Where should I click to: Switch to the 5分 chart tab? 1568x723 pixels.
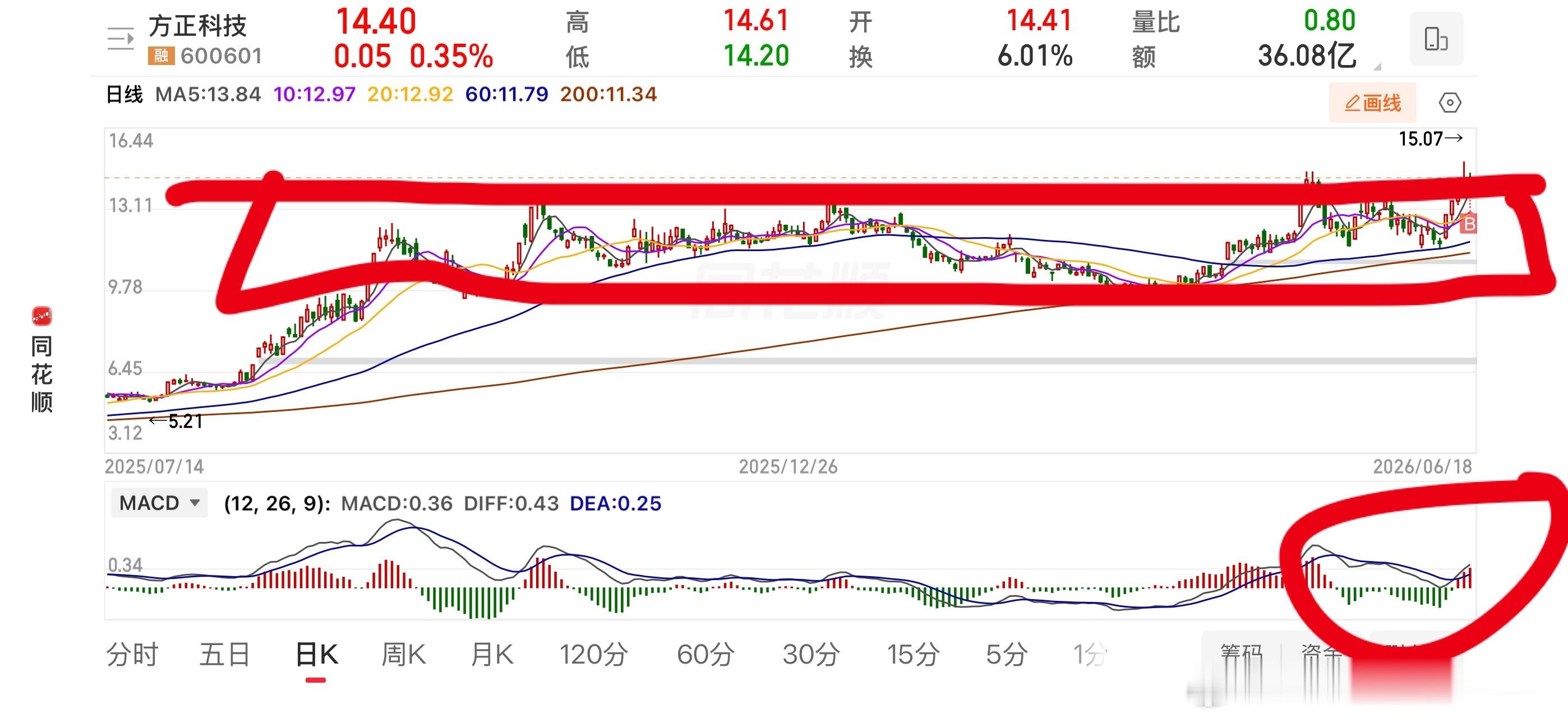(x=1007, y=655)
